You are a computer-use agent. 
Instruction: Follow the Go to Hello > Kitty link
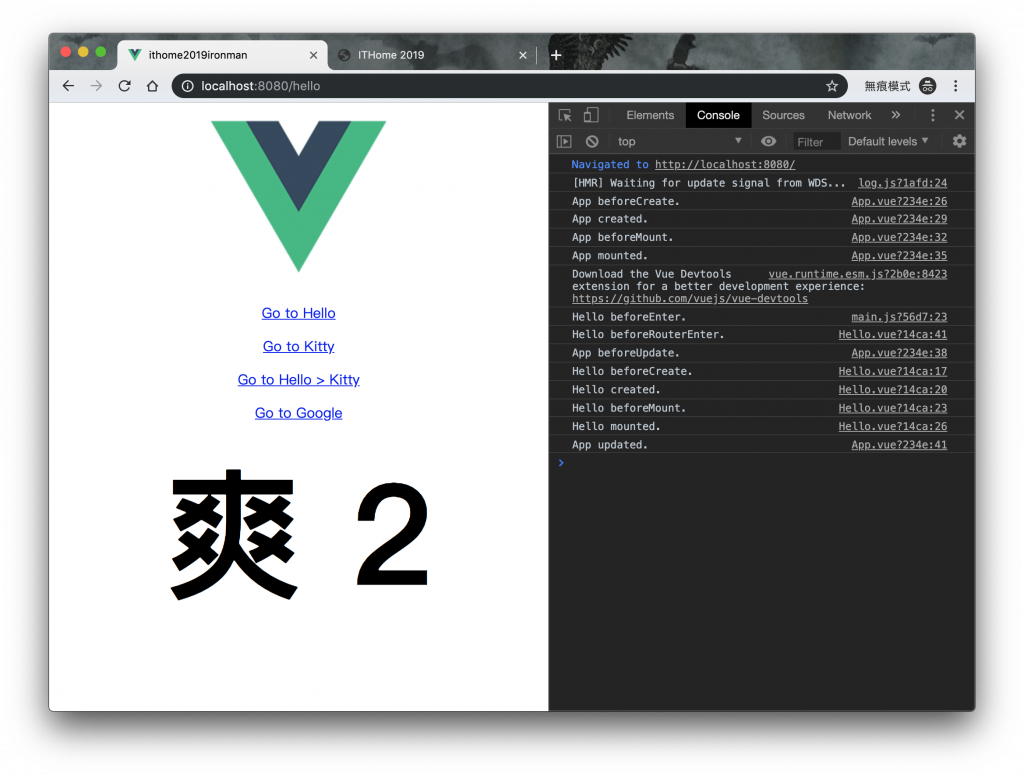298,380
